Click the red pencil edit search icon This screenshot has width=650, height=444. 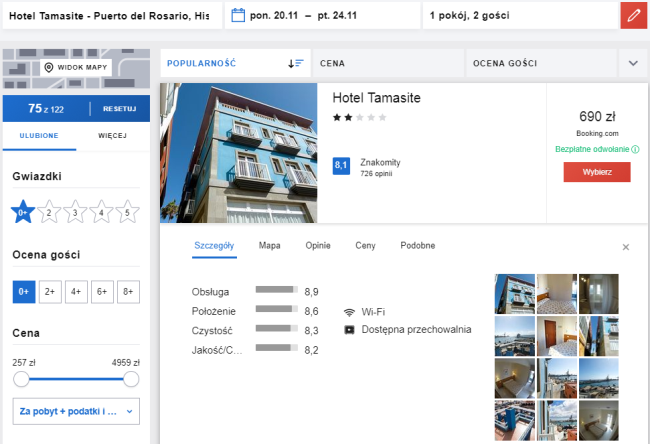634,16
